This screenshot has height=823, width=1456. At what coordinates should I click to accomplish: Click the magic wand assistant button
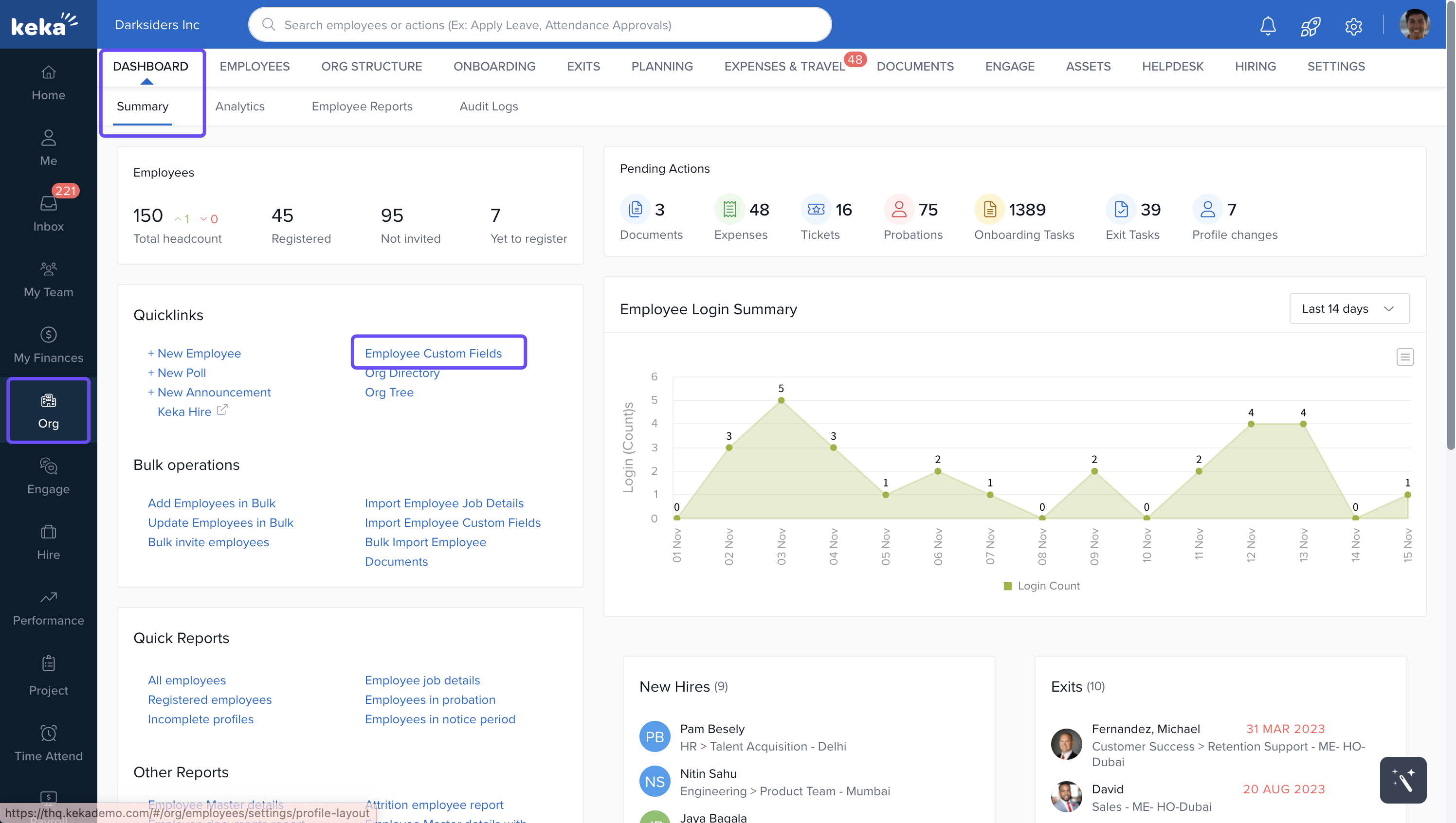(x=1402, y=780)
